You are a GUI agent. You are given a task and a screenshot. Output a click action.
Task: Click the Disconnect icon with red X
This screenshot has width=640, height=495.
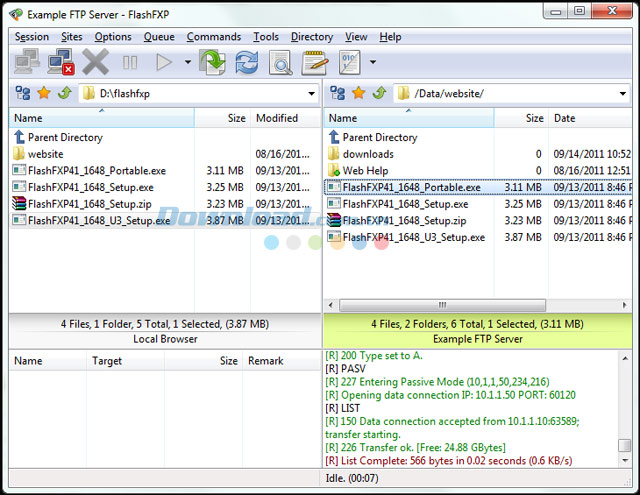pos(61,63)
